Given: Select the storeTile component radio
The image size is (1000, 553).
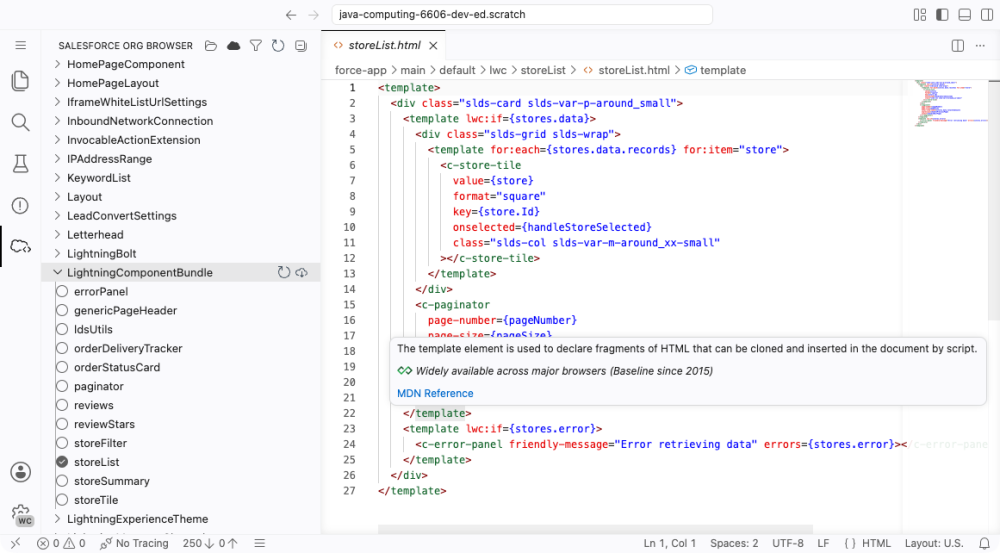Looking at the screenshot, I should pyautogui.click(x=62, y=500).
